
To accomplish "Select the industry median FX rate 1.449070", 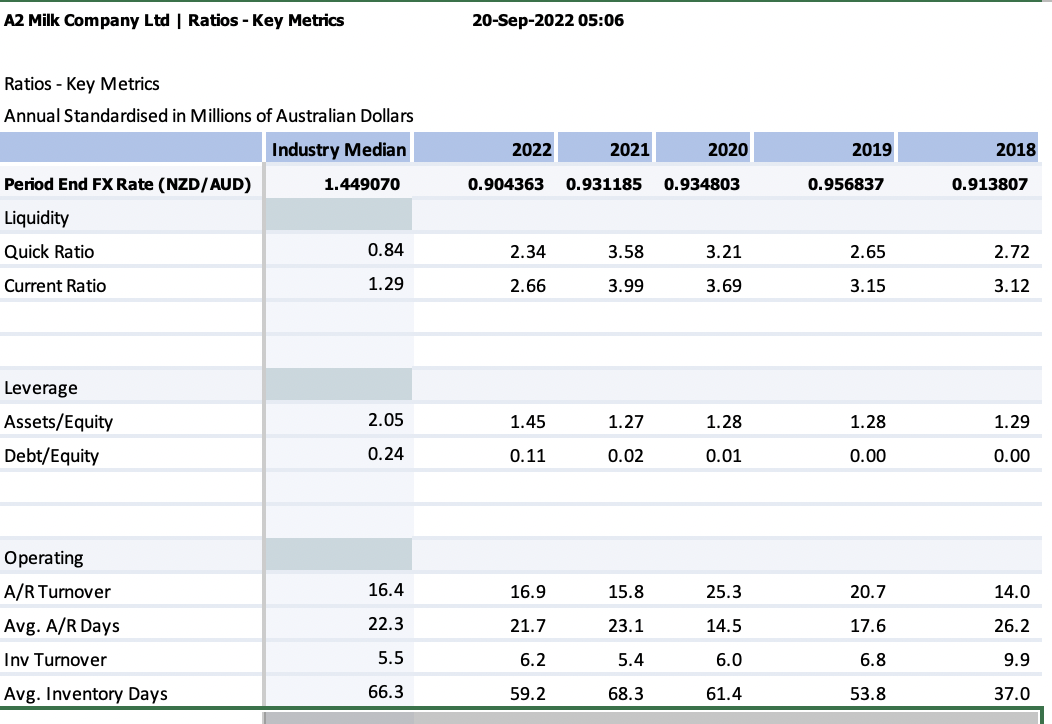I will click(362, 184).
